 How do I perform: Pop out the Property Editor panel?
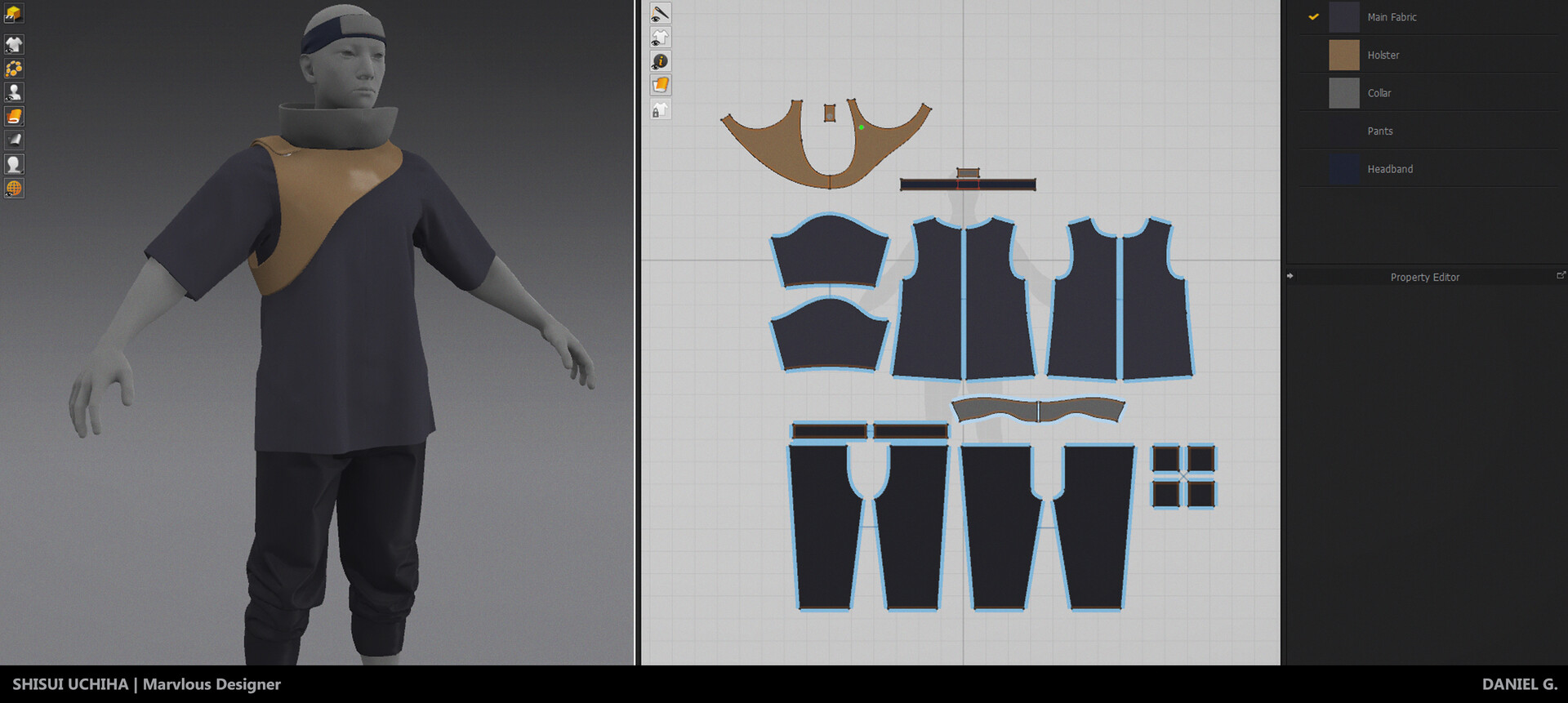click(1561, 276)
